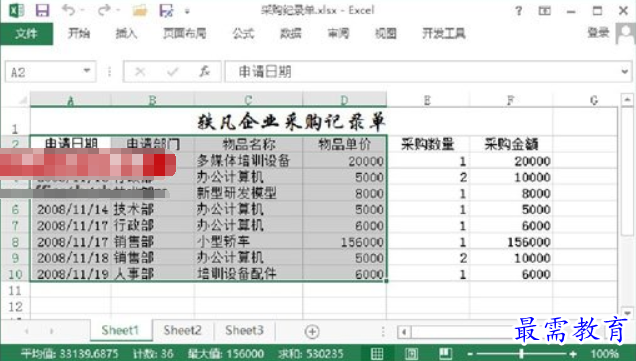Switch to Page Layout view in status bar
The image size is (636, 361).
411,353
